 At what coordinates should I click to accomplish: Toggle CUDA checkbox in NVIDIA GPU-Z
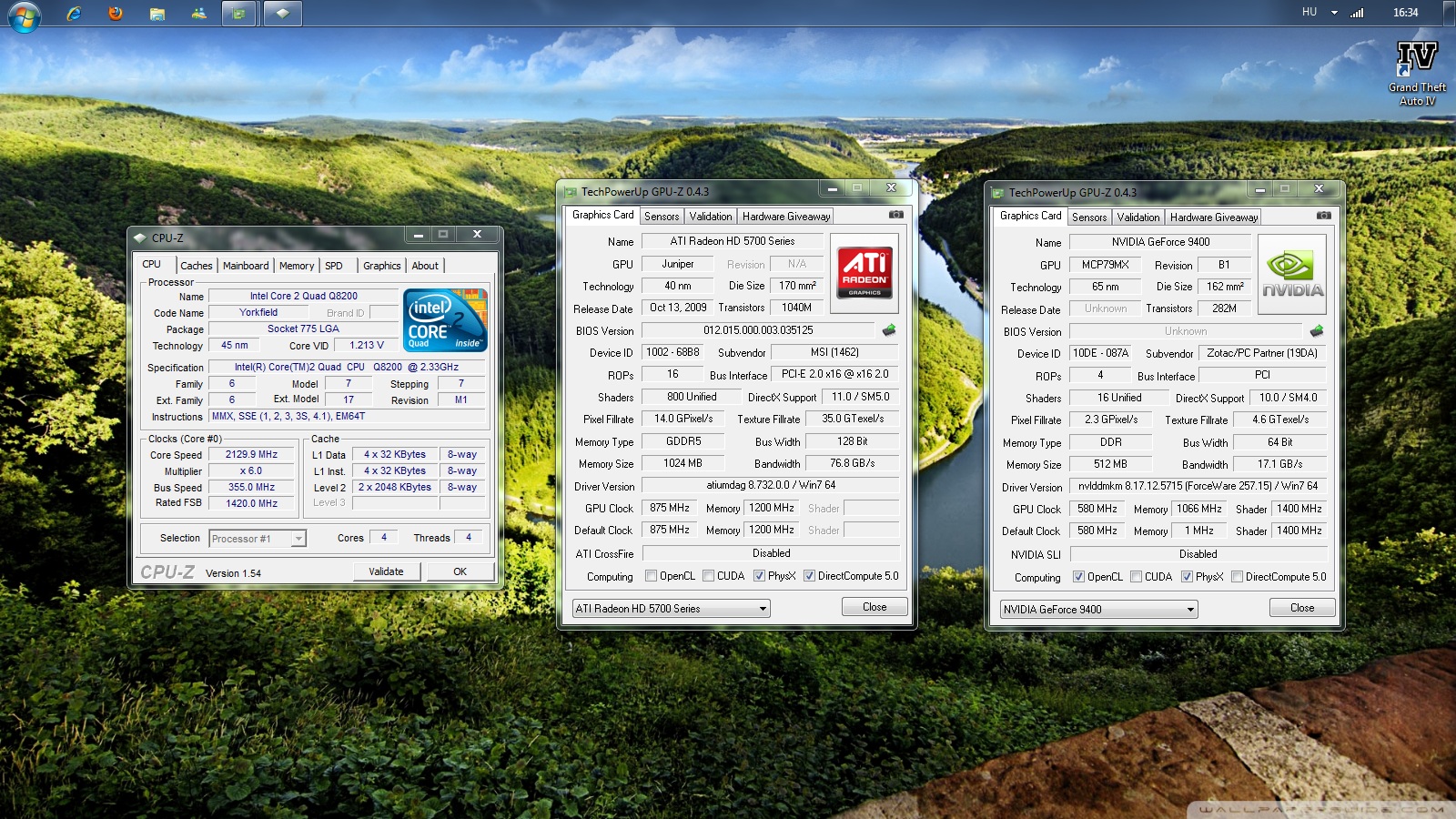point(1136,577)
